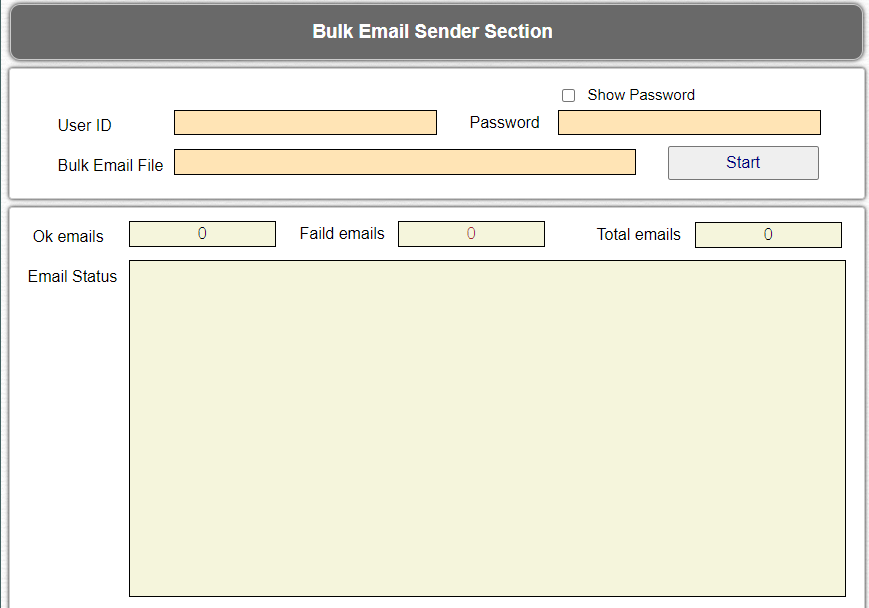Click the Email Status label
The width and height of the screenshot is (869, 608).
coord(73,276)
